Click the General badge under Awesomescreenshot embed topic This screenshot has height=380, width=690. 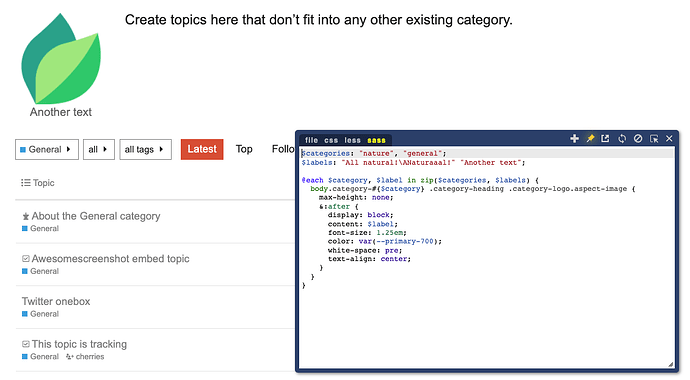[x=40, y=271]
